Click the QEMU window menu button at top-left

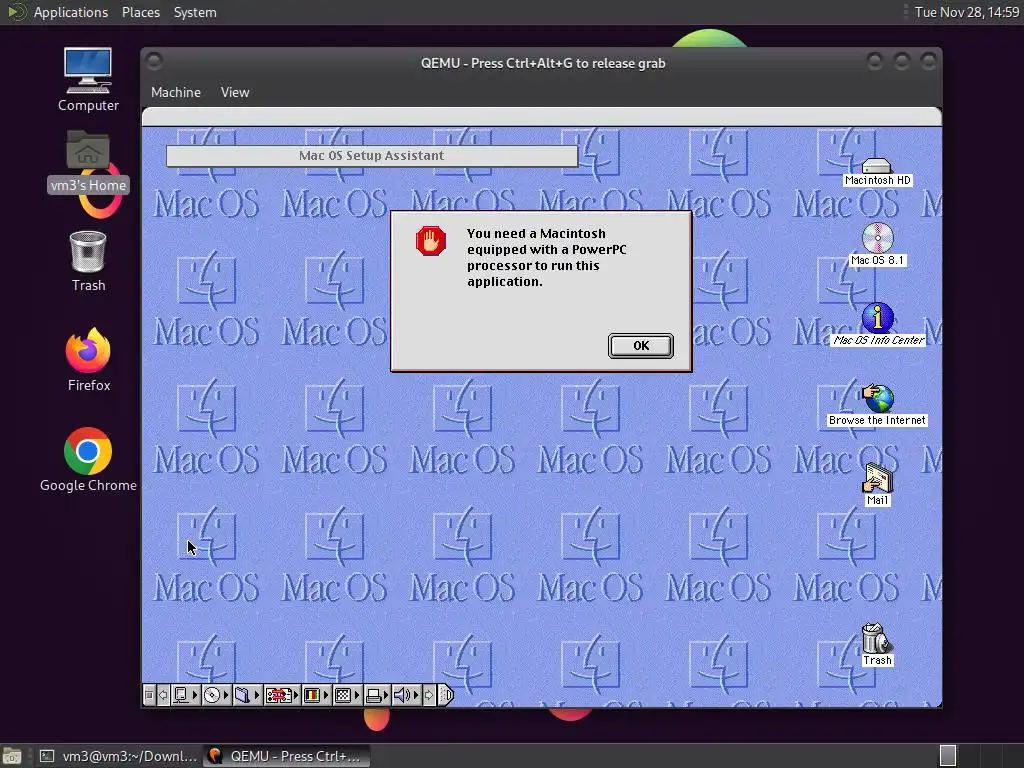pos(154,61)
